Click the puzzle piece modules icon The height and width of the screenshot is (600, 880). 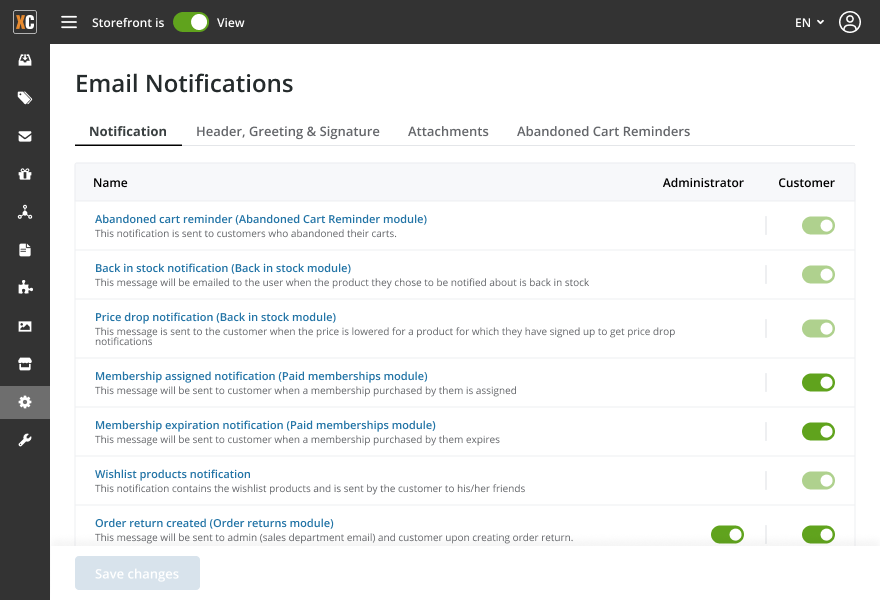click(25, 288)
